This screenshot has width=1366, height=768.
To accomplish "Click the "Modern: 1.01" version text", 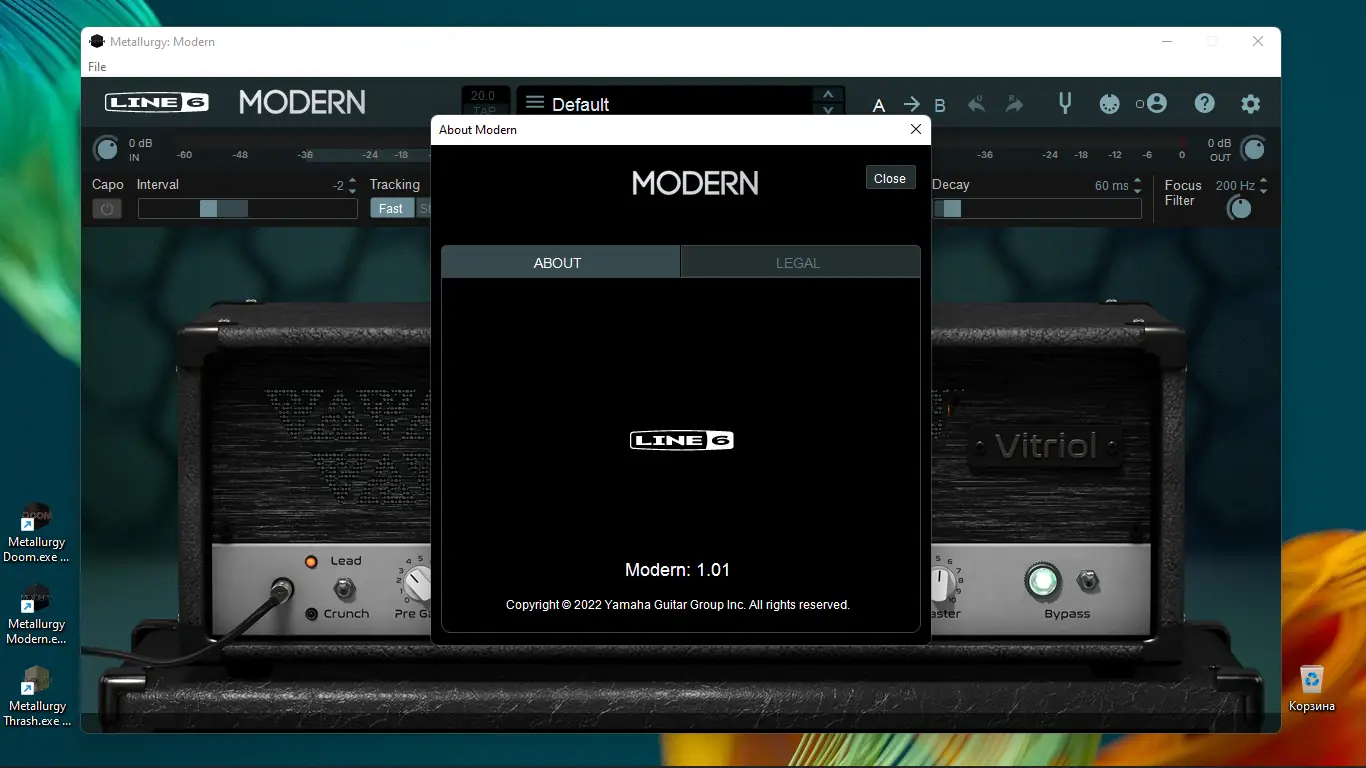I will [678, 570].
